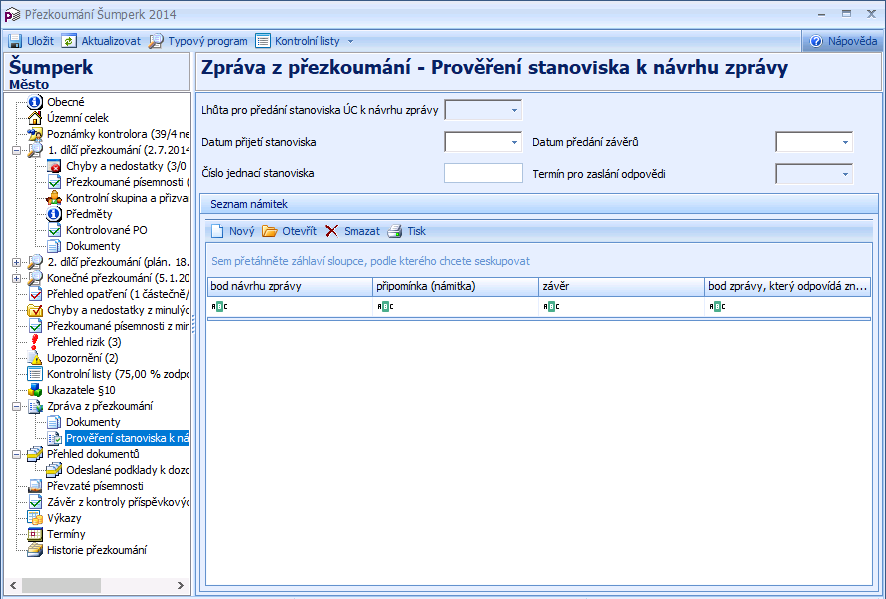Image resolution: width=886 pixels, height=599 pixels.
Task: Select the Předměty info icon
Action: [x=54, y=214]
